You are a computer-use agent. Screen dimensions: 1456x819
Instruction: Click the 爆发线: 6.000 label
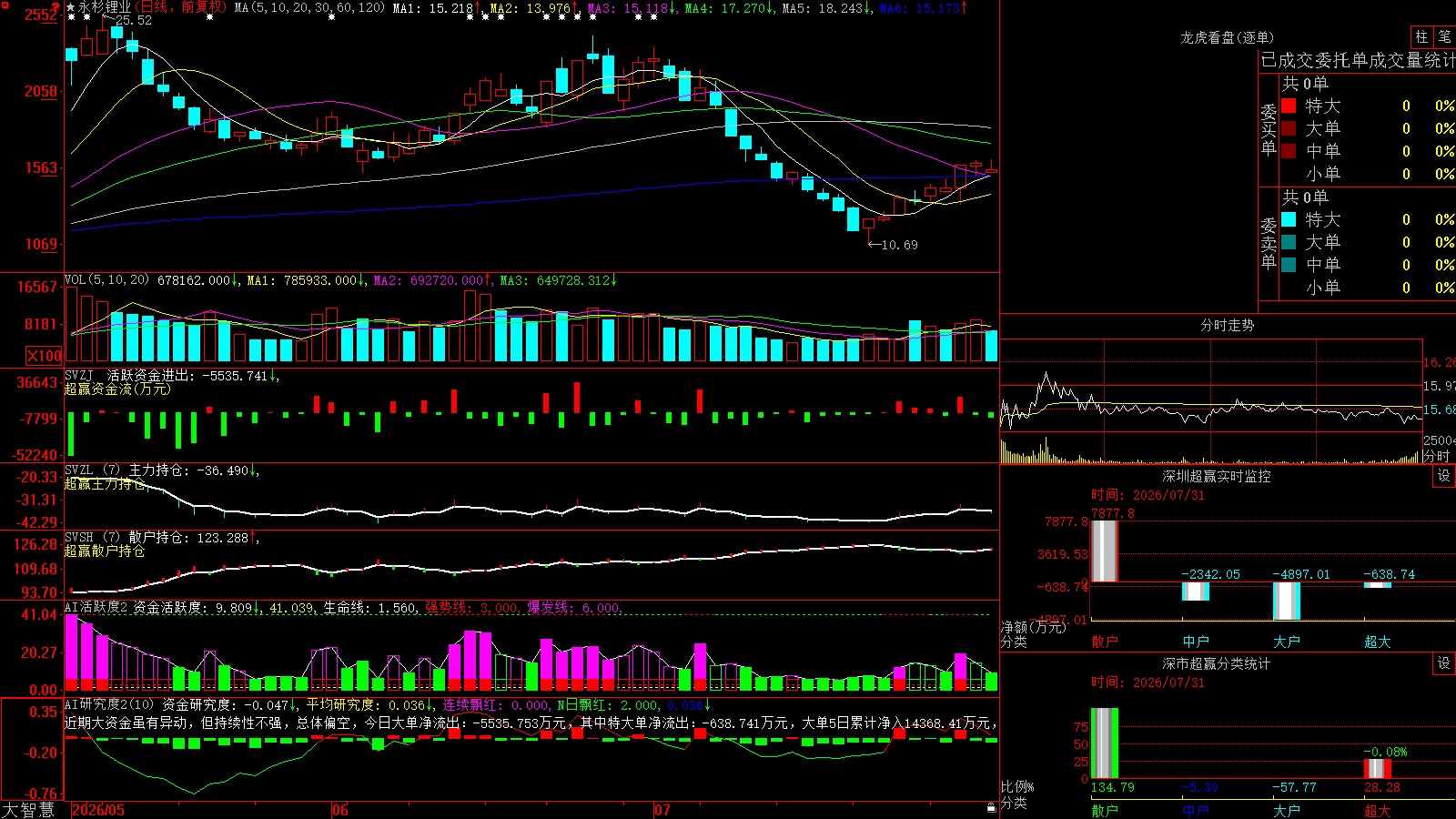pyautogui.click(x=573, y=607)
